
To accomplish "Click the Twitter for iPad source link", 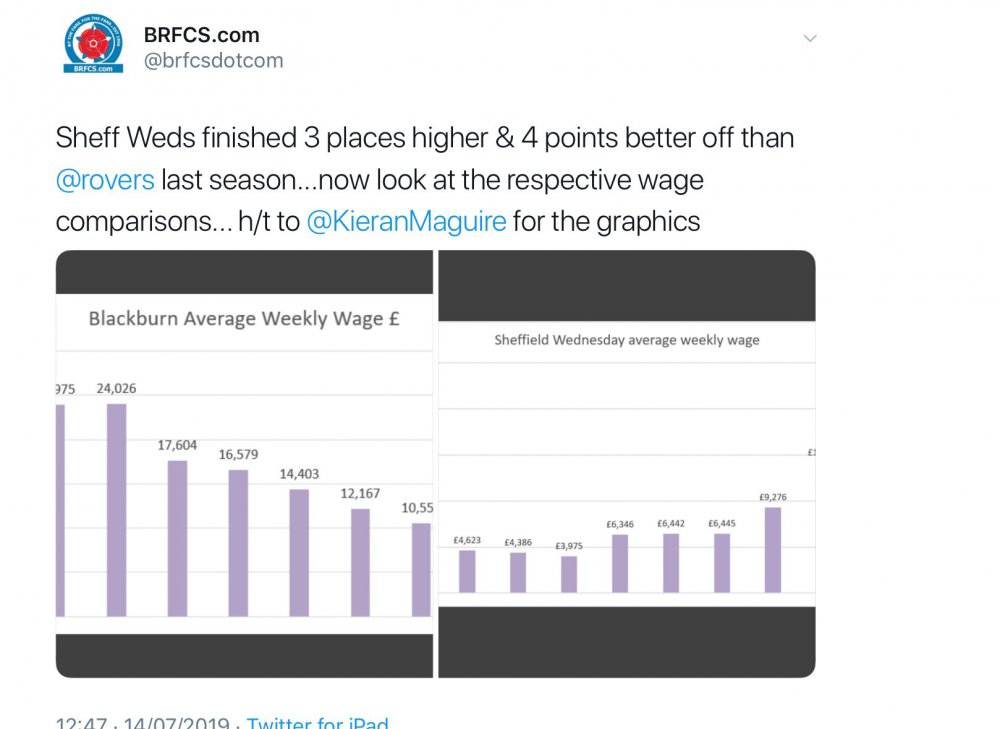I will pos(318,723).
